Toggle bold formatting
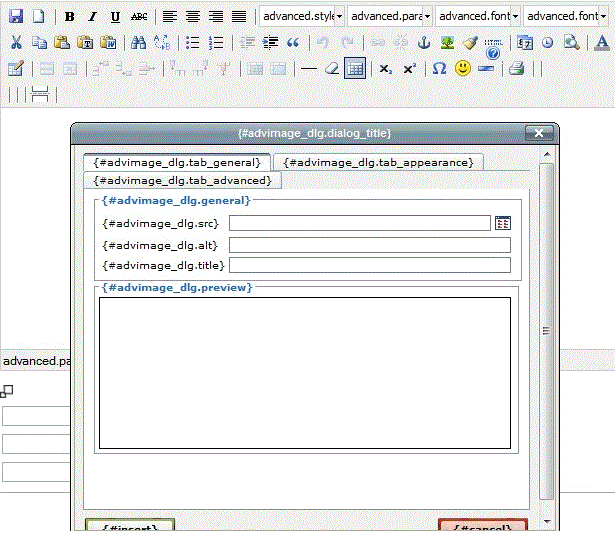Viewport: 615px width, 545px height. click(69, 17)
